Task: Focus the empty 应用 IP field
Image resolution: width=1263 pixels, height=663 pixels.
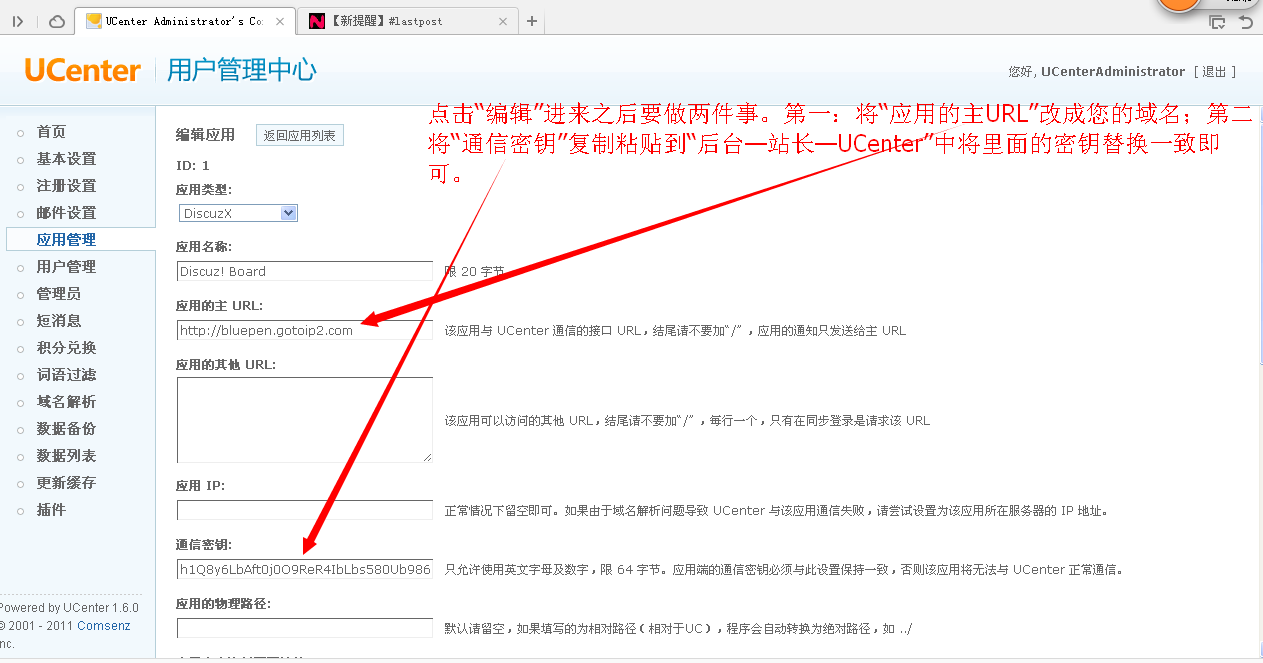Action: click(305, 510)
